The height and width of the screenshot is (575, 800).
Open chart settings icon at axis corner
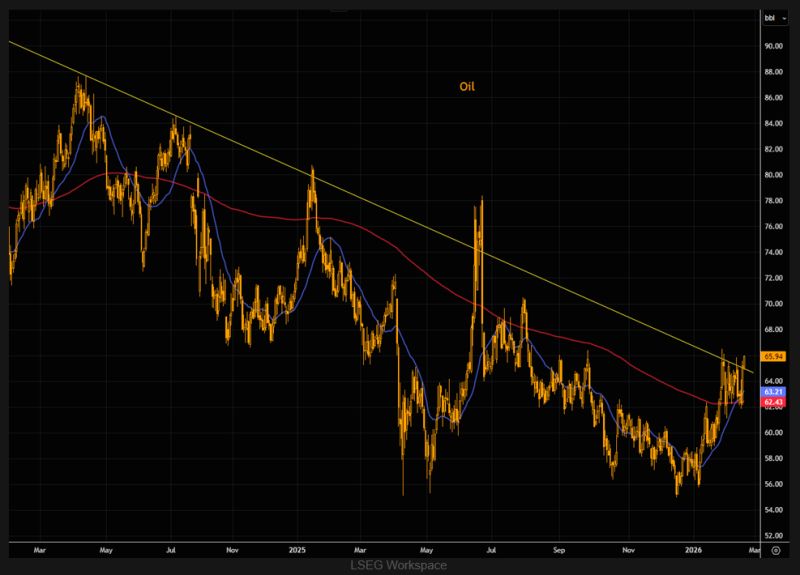click(x=776, y=551)
